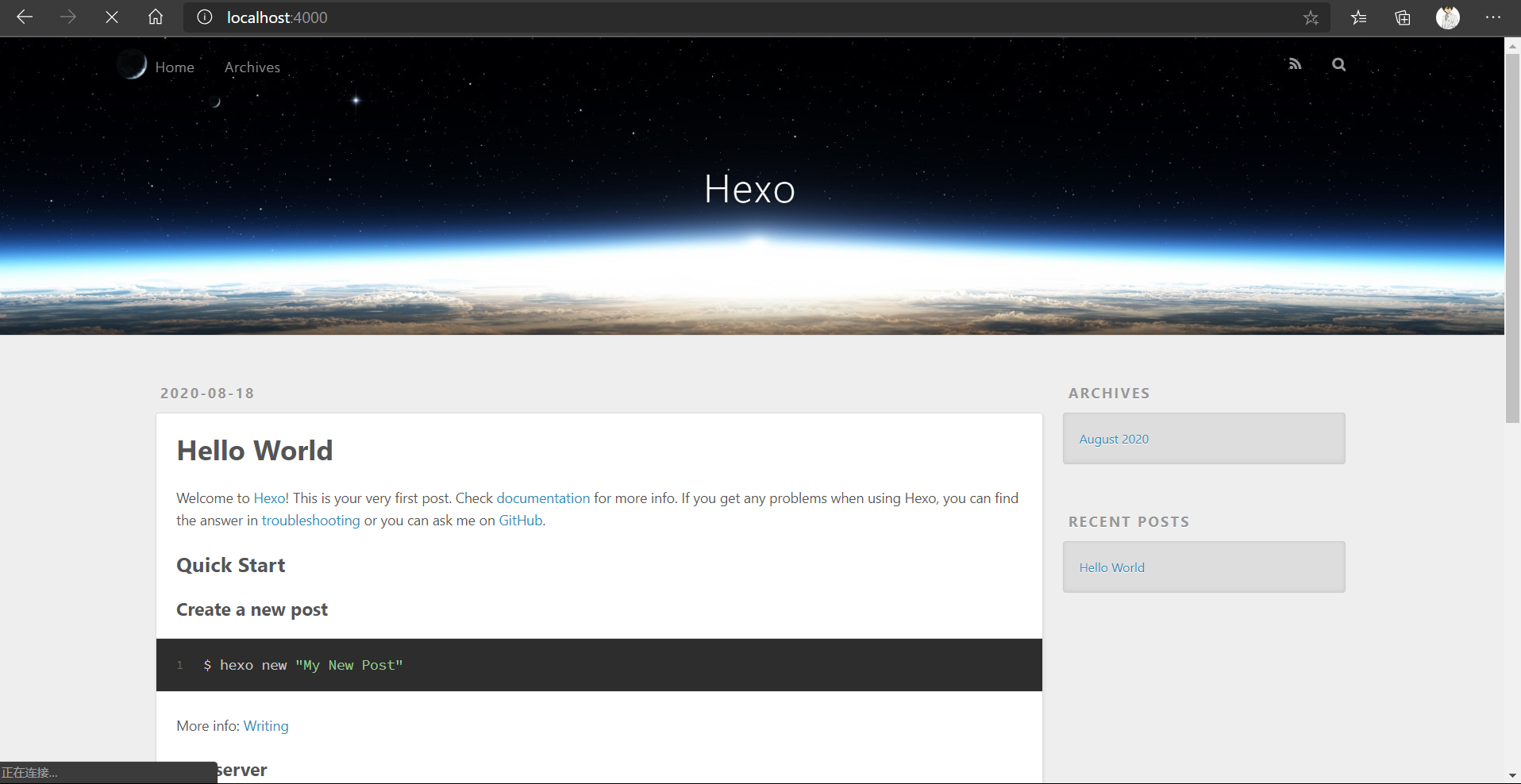Open the browser collections icon
The width and height of the screenshot is (1521, 784).
(x=1403, y=17)
